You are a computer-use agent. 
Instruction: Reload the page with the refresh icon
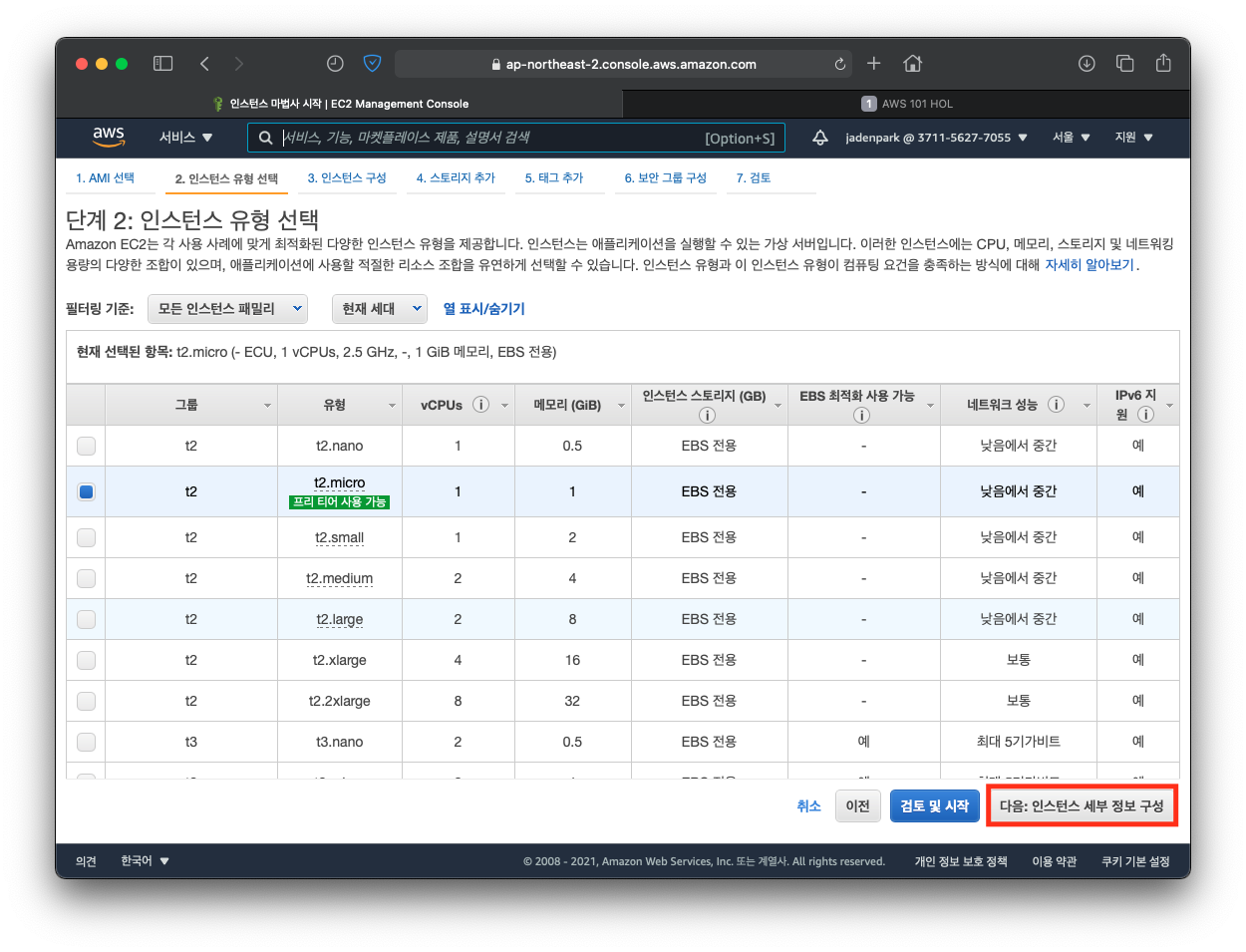(x=840, y=64)
